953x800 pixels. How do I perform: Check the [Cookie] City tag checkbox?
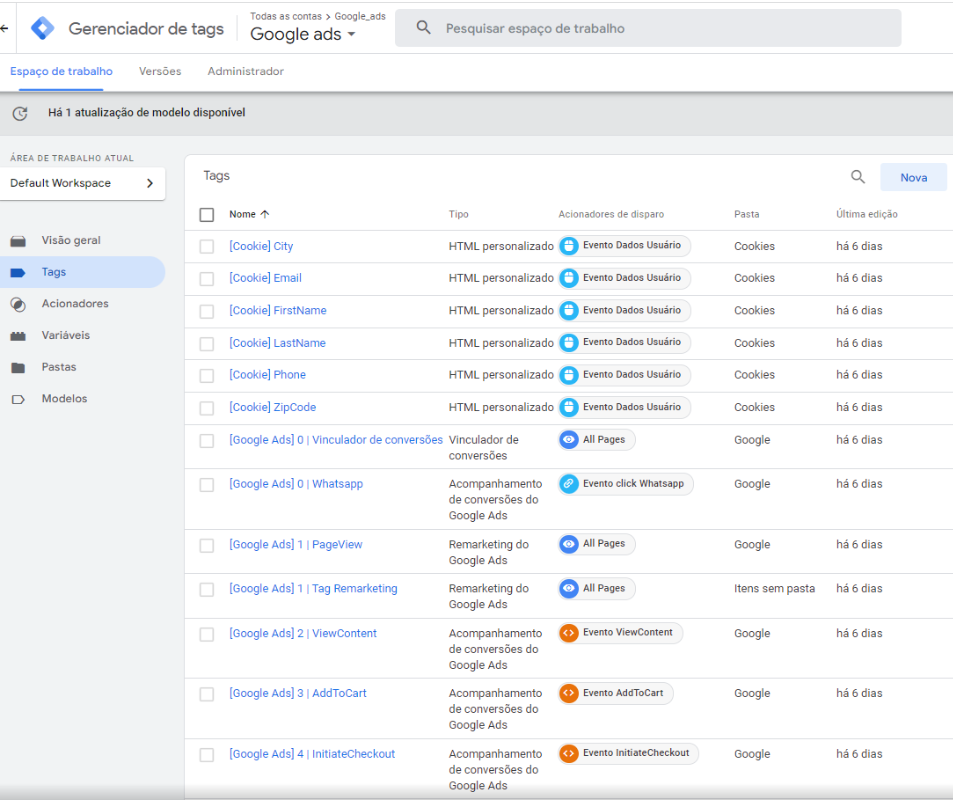point(207,247)
